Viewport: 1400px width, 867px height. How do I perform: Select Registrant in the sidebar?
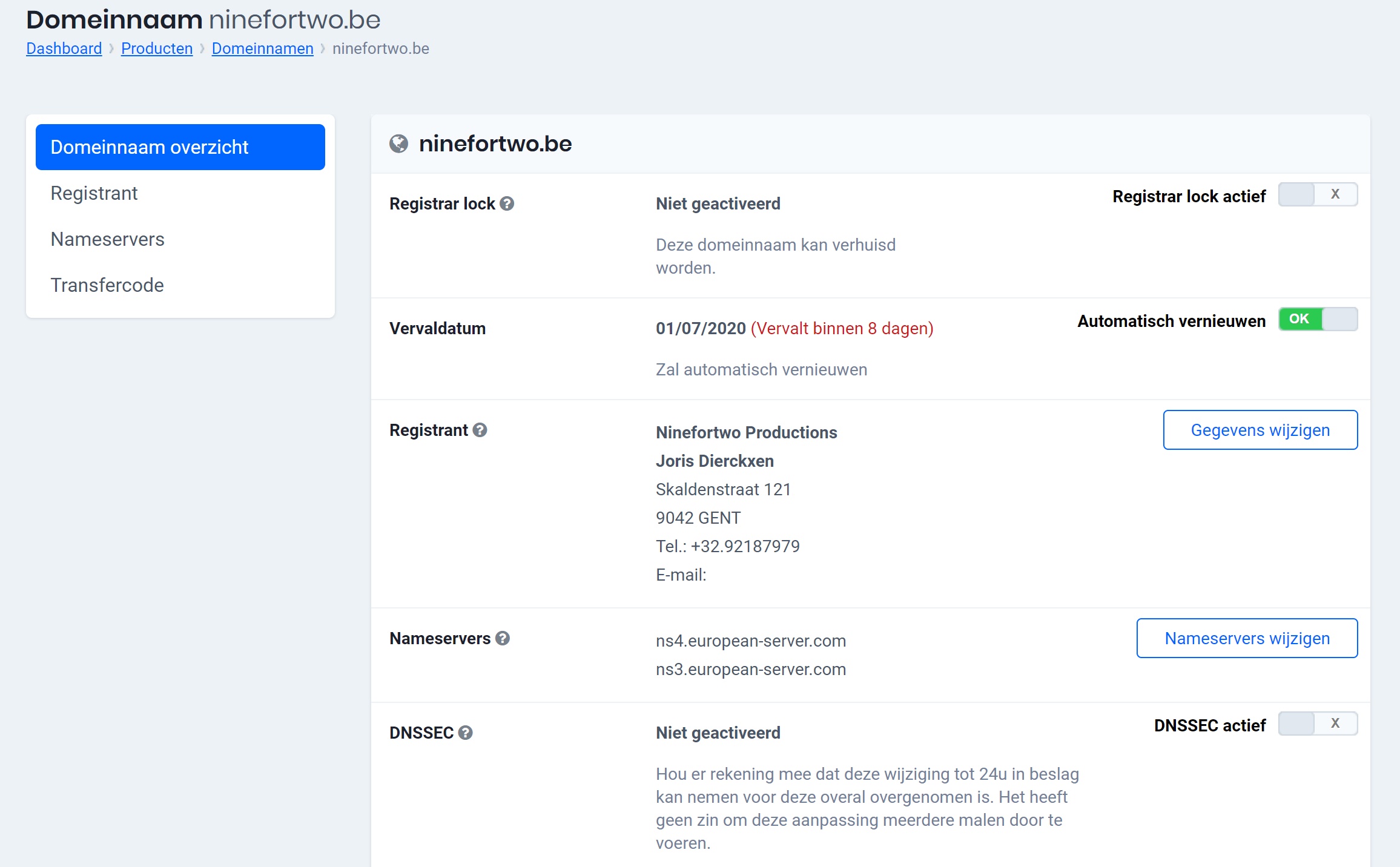94,193
